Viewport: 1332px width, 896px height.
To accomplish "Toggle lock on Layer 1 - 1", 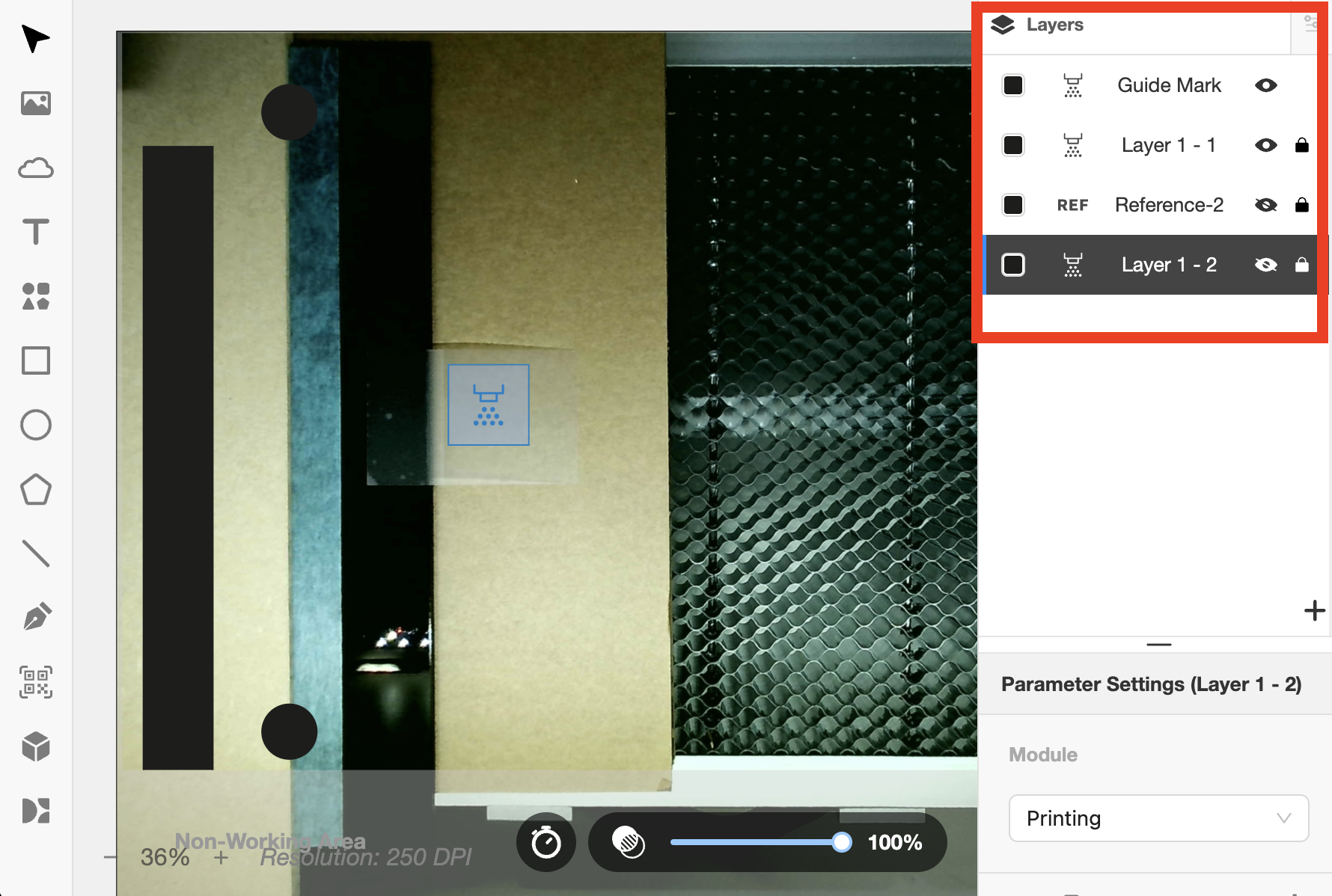I will click(x=1302, y=145).
